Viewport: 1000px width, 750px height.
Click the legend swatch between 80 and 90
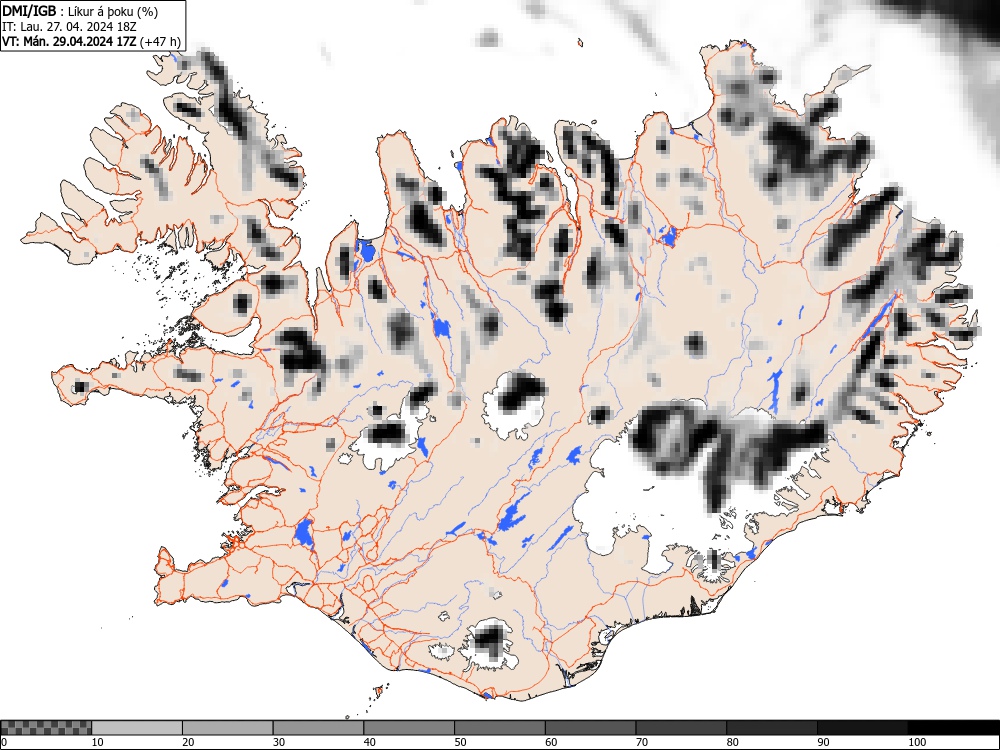(771, 728)
